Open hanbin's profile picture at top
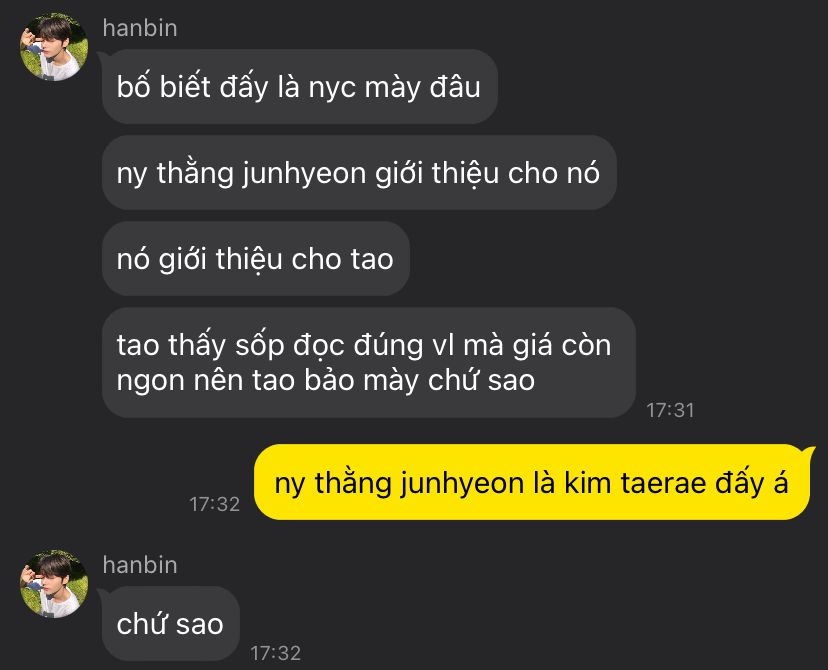 tap(54, 46)
